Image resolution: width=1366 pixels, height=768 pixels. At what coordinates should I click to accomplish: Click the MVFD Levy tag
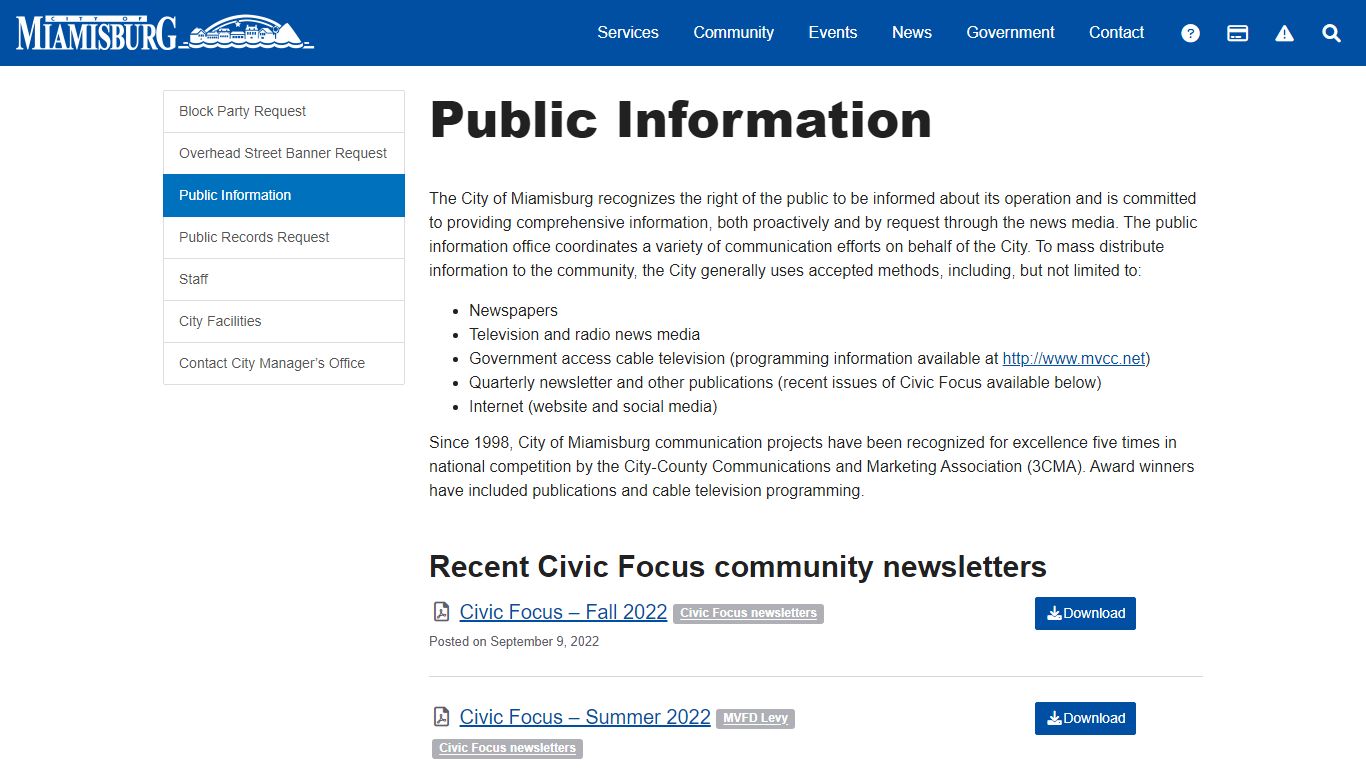755,718
